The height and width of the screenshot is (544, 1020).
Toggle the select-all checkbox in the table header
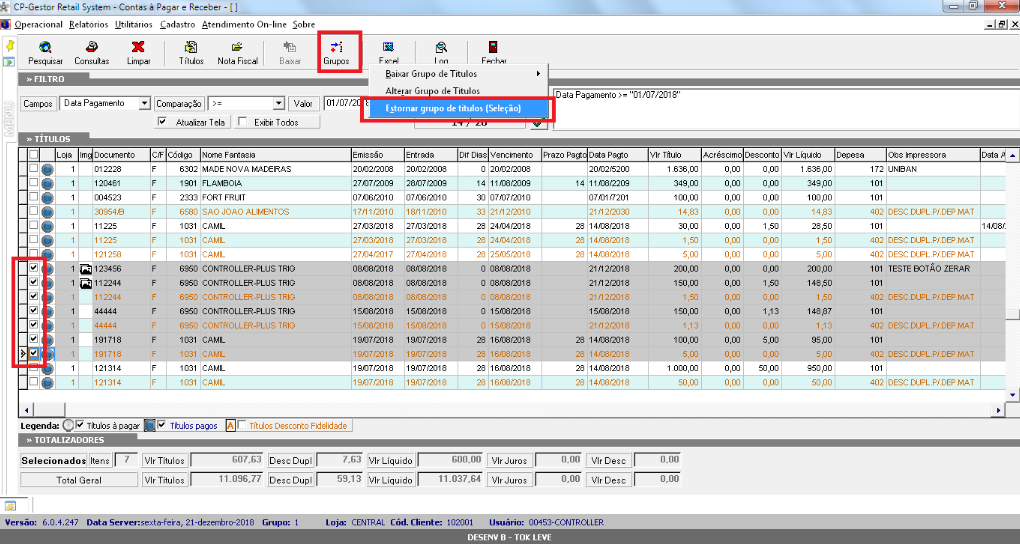point(33,155)
